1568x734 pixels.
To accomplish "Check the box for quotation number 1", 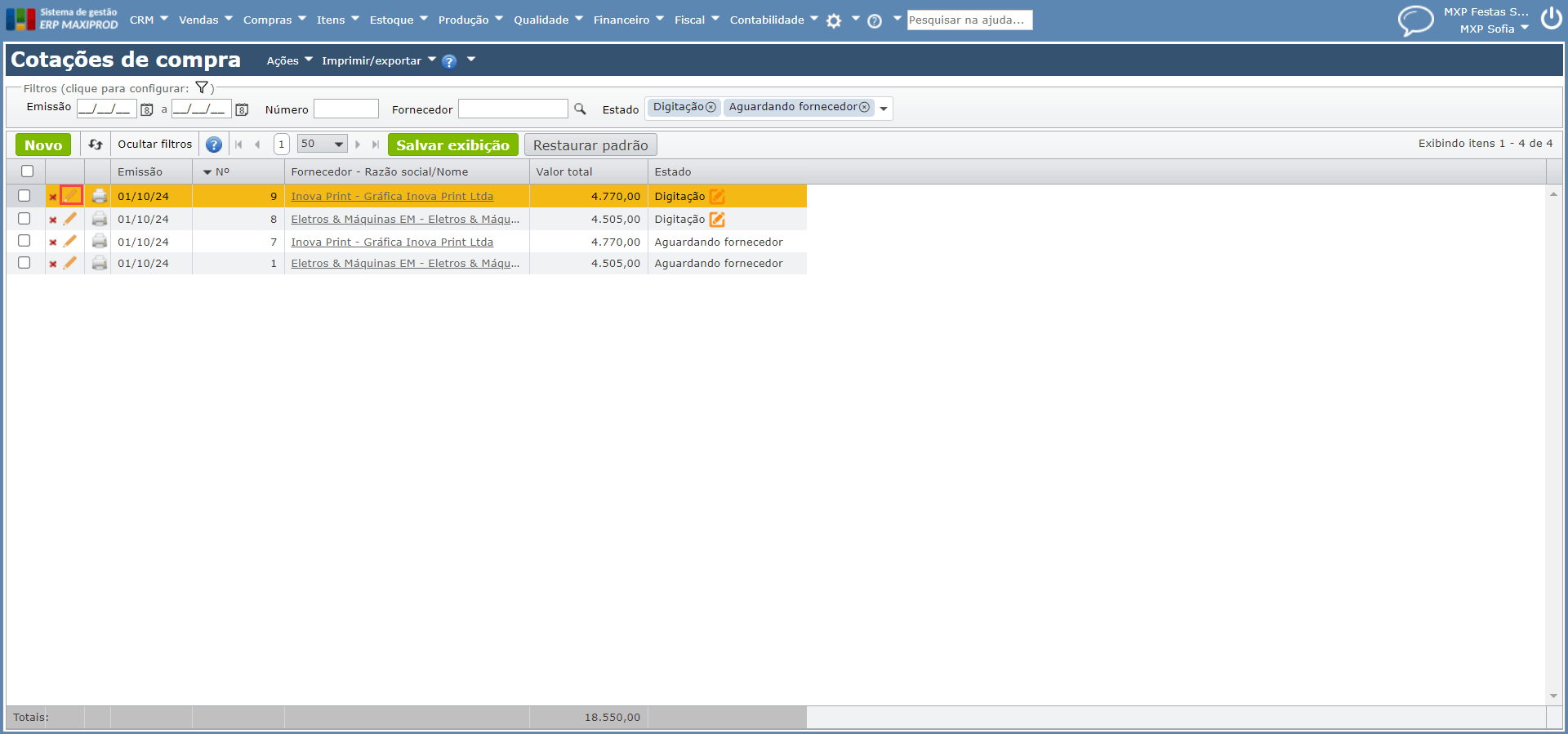I will click(x=24, y=263).
